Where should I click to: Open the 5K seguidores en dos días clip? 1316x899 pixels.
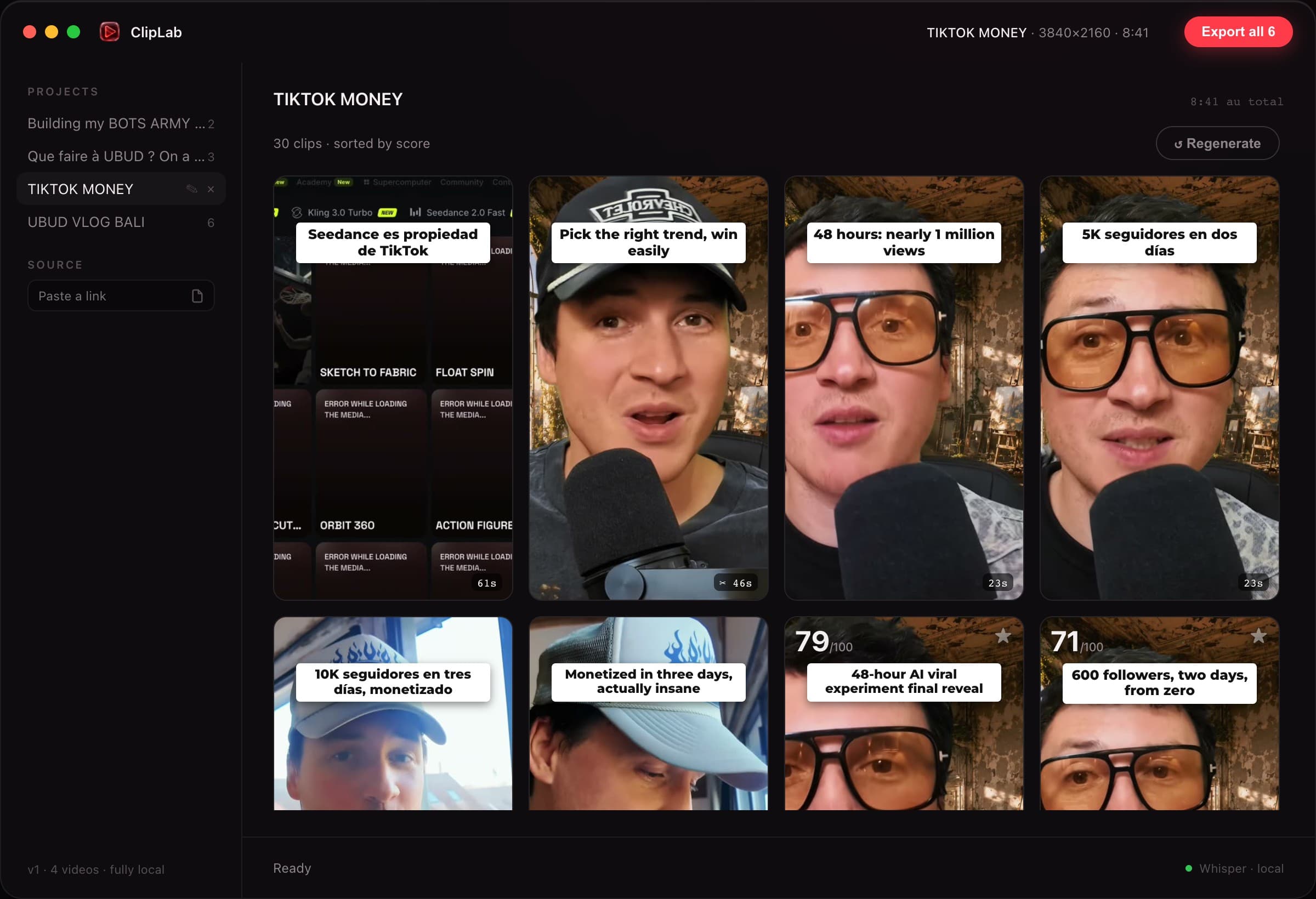[x=1159, y=388]
